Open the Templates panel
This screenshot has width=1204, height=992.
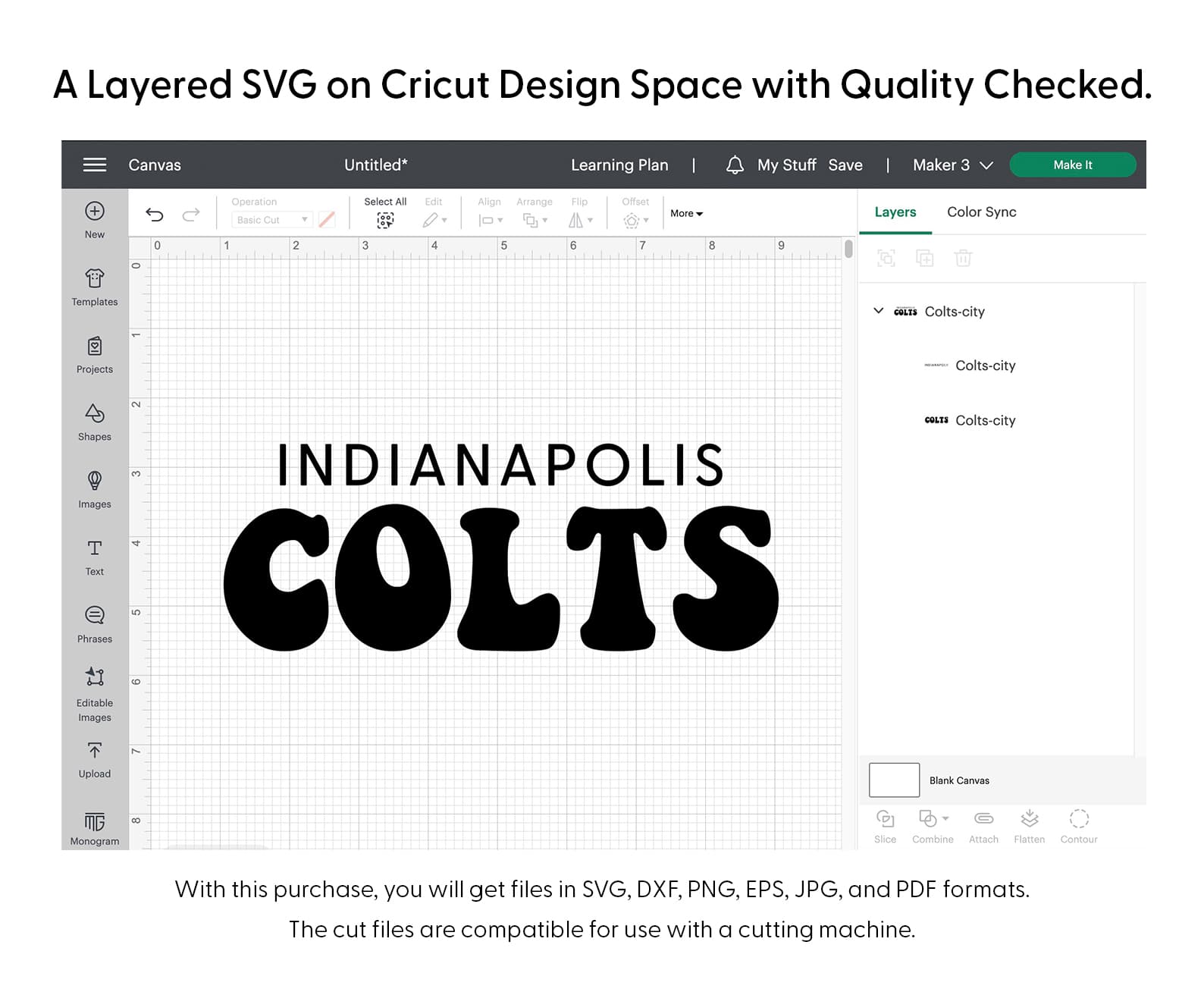pyautogui.click(x=95, y=287)
